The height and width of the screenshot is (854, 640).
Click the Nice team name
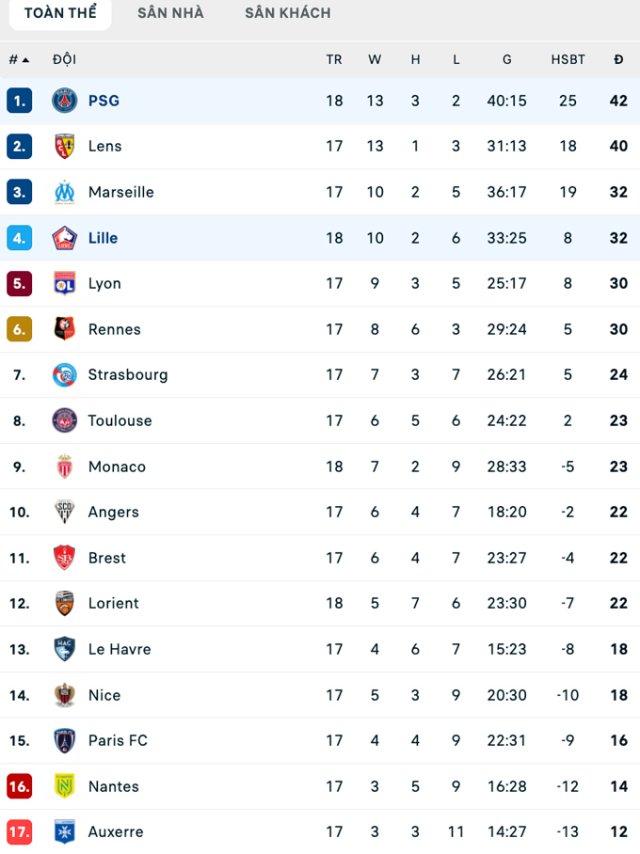pyautogui.click(x=105, y=695)
